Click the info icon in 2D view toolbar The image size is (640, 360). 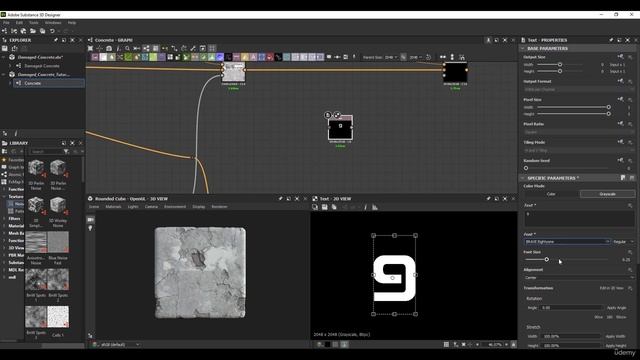coord(365,207)
